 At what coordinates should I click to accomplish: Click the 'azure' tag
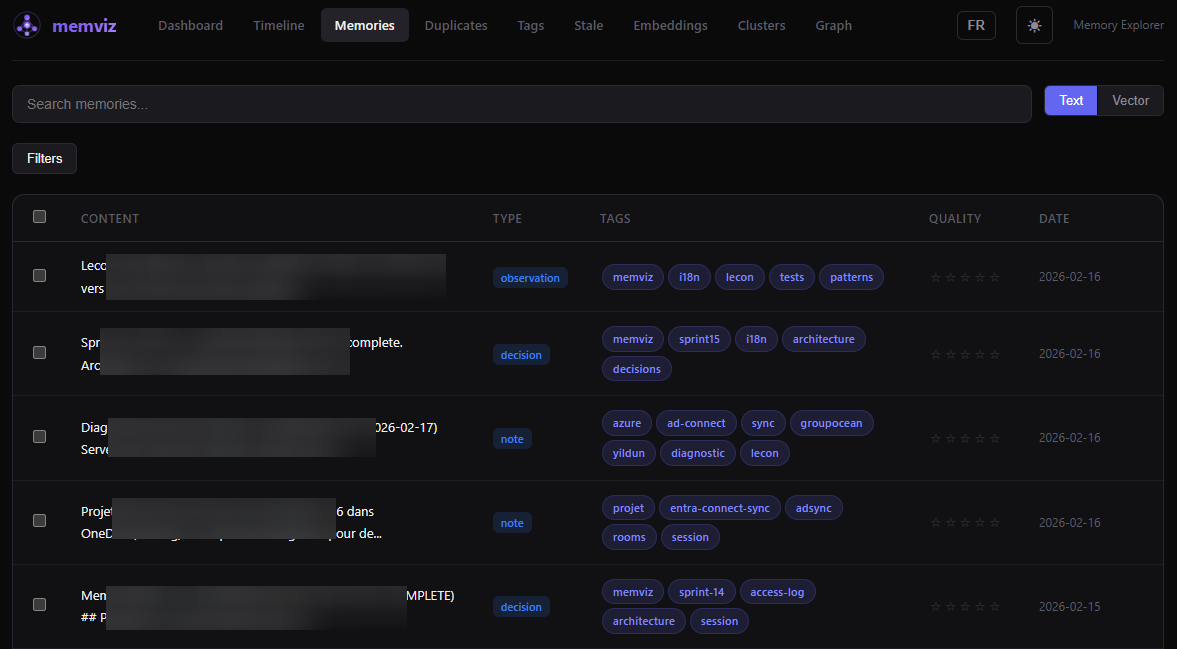627,423
